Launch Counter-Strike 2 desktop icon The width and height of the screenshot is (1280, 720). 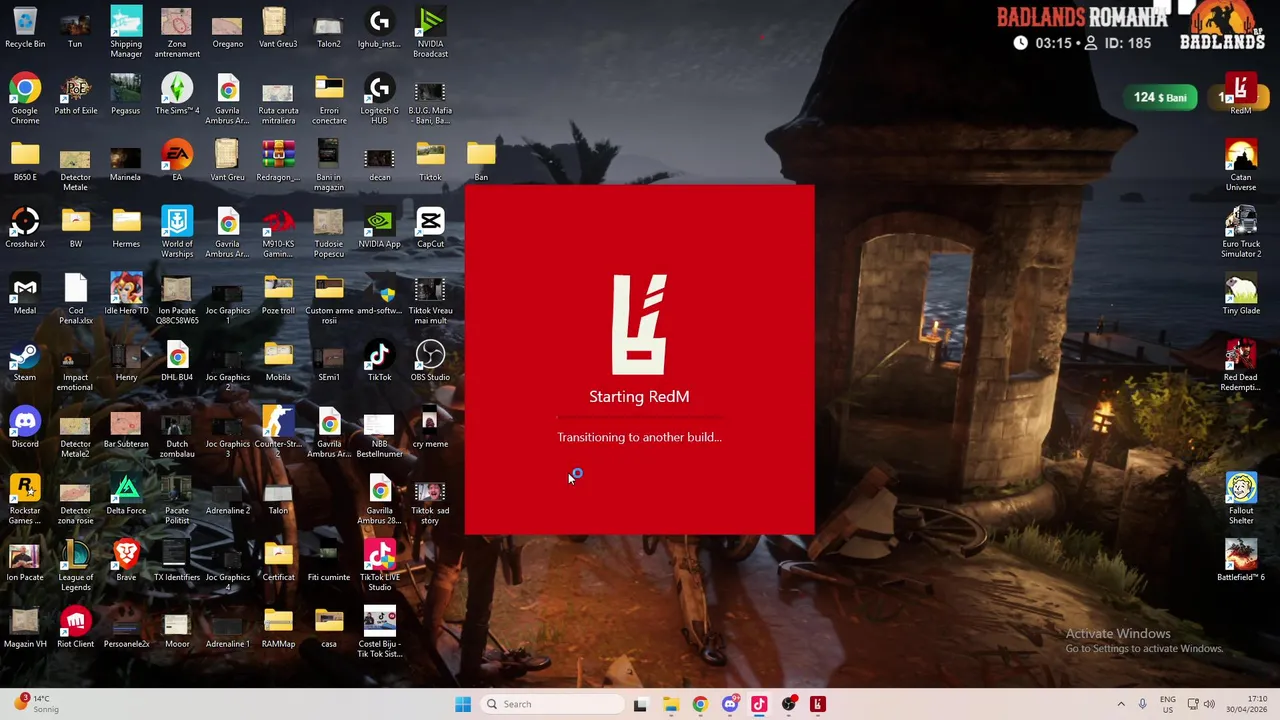(x=278, y=432)
